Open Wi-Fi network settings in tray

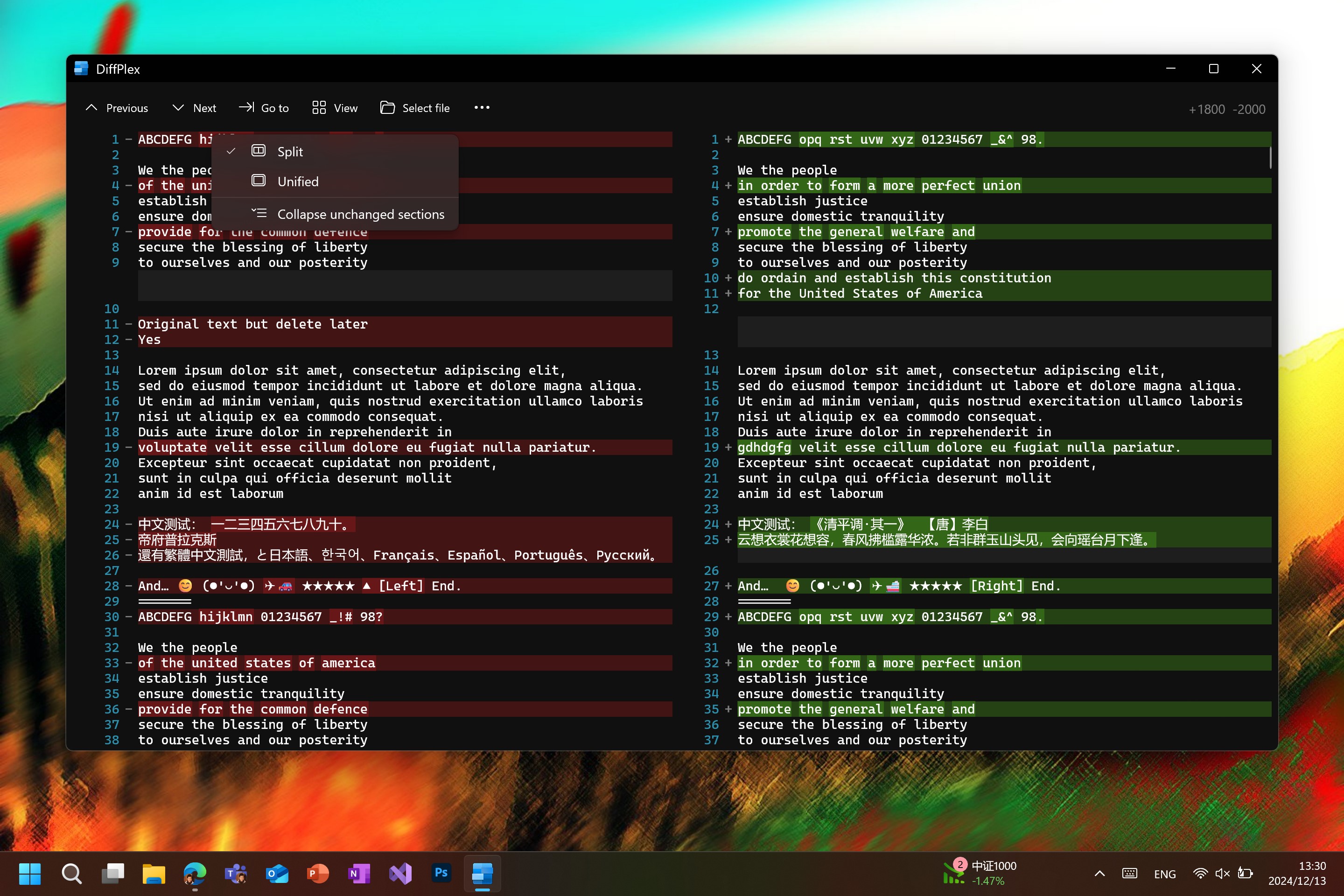coord(1200,874)
